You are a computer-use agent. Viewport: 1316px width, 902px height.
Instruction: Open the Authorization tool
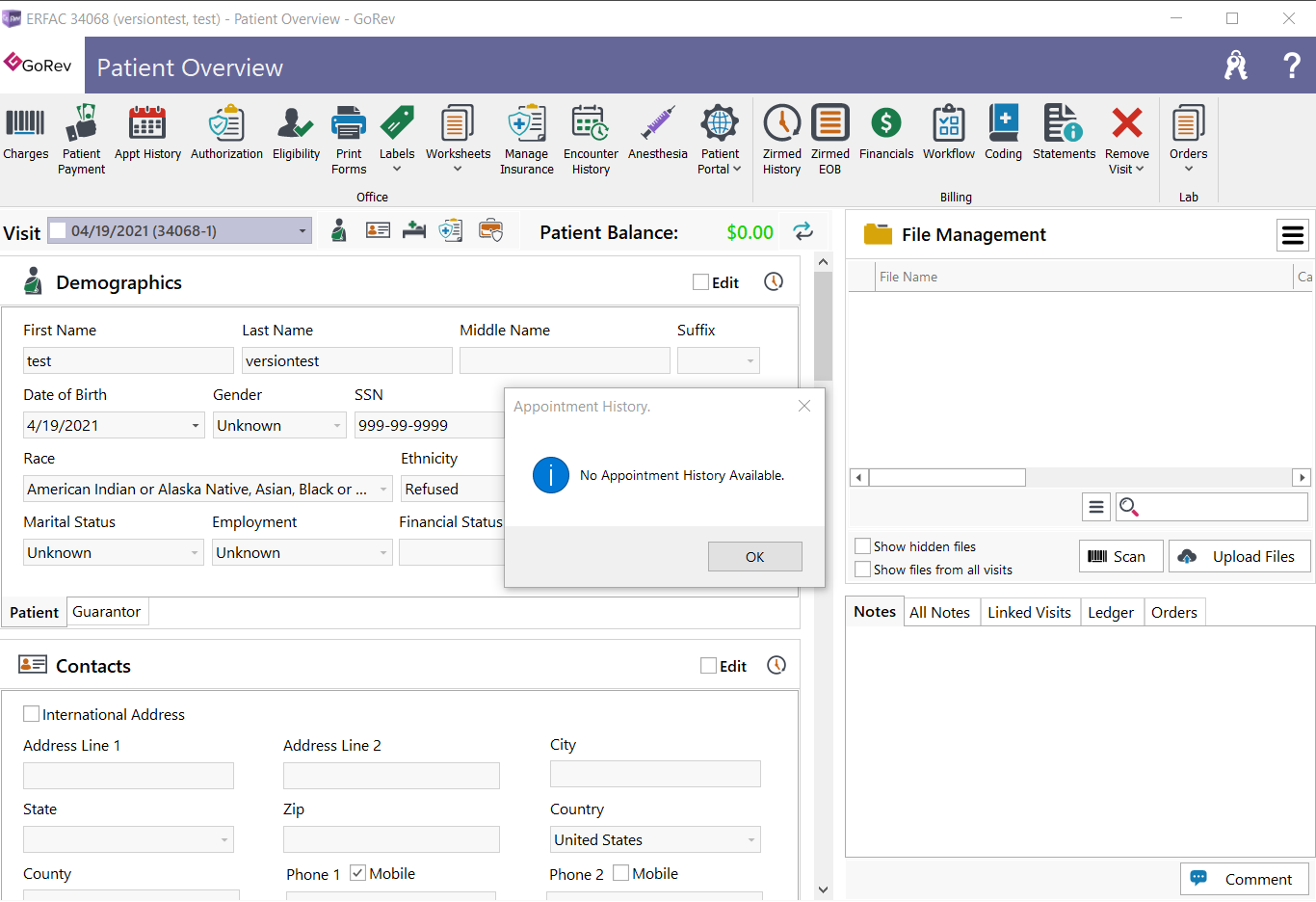226,133
